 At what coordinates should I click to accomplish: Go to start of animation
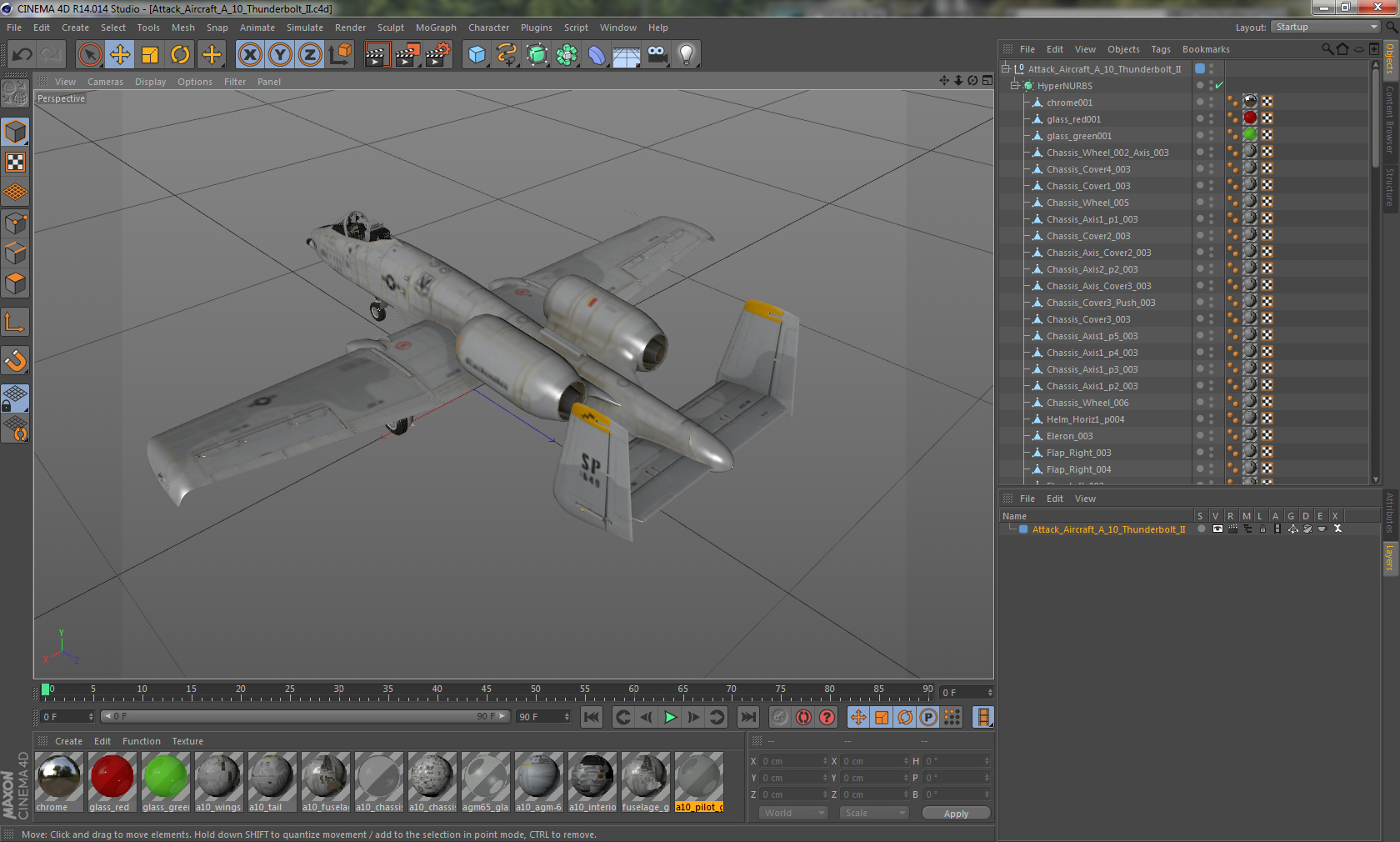tap(592, 717)
